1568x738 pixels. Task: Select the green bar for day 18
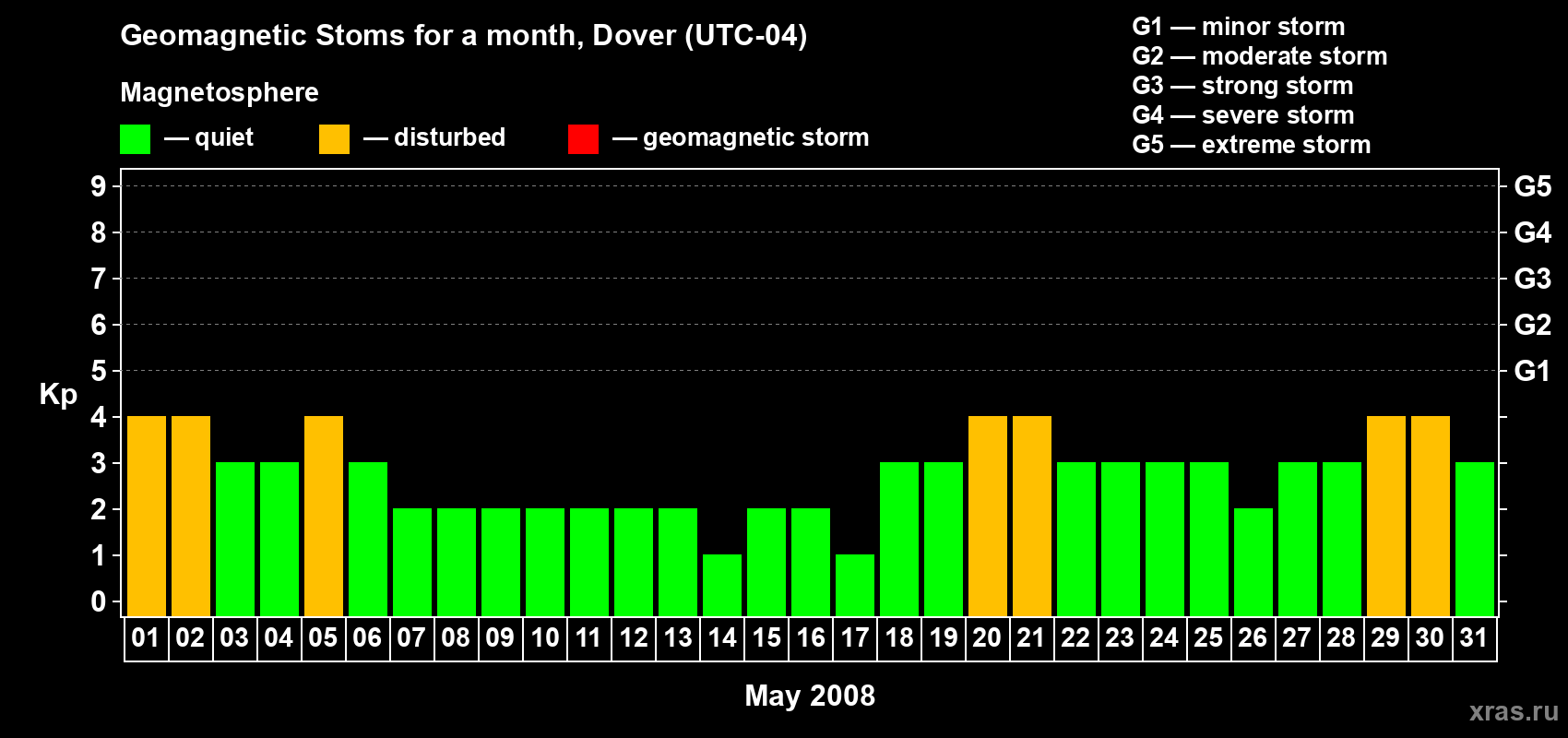[899, 539]
